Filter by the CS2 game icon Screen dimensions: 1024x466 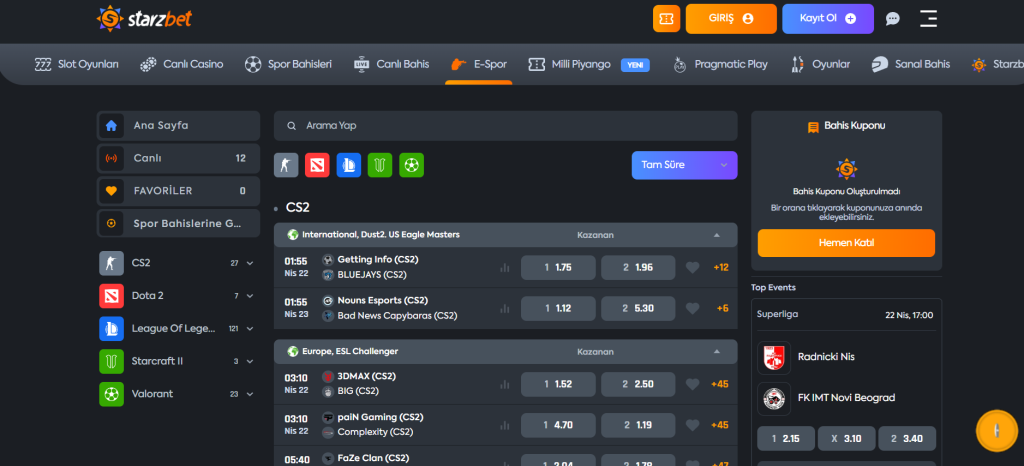pyautogui.click(x=285, y=164)
